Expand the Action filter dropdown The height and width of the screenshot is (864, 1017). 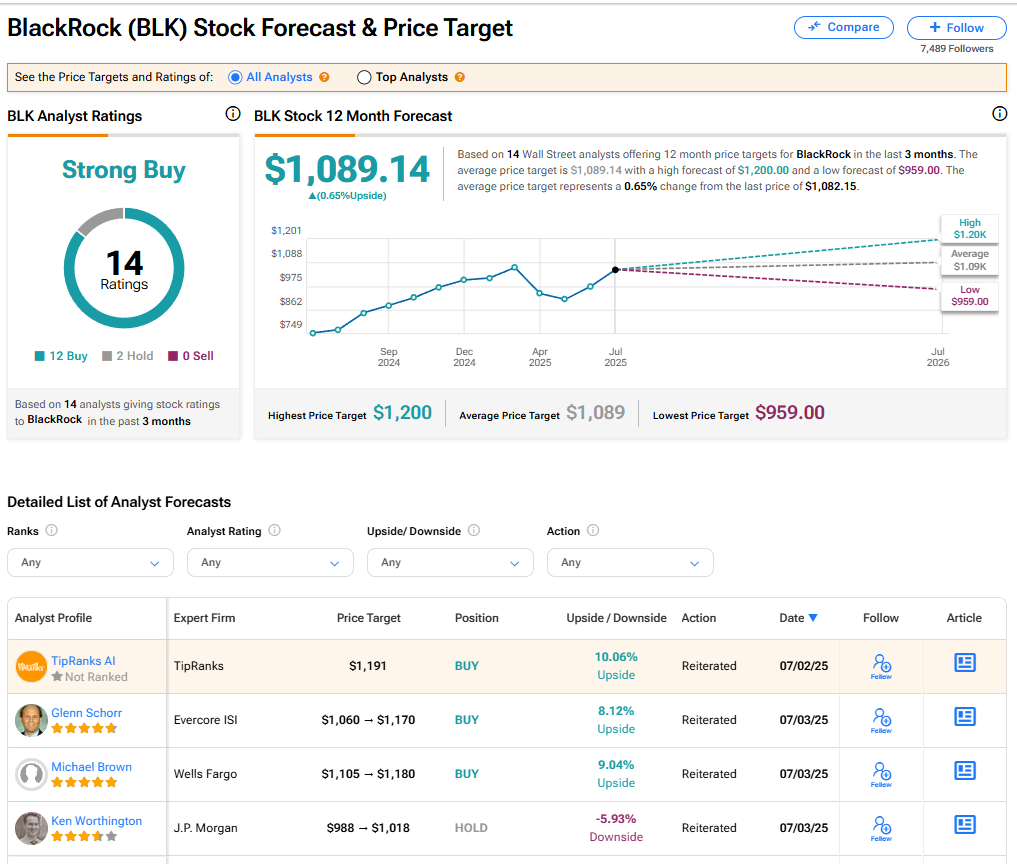point(630,562)
